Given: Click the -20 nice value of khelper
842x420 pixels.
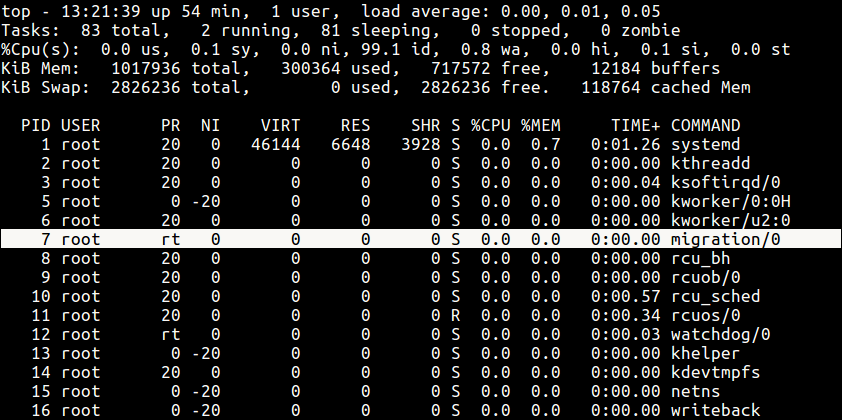Looking at the screenshot, I should [206, 353].
